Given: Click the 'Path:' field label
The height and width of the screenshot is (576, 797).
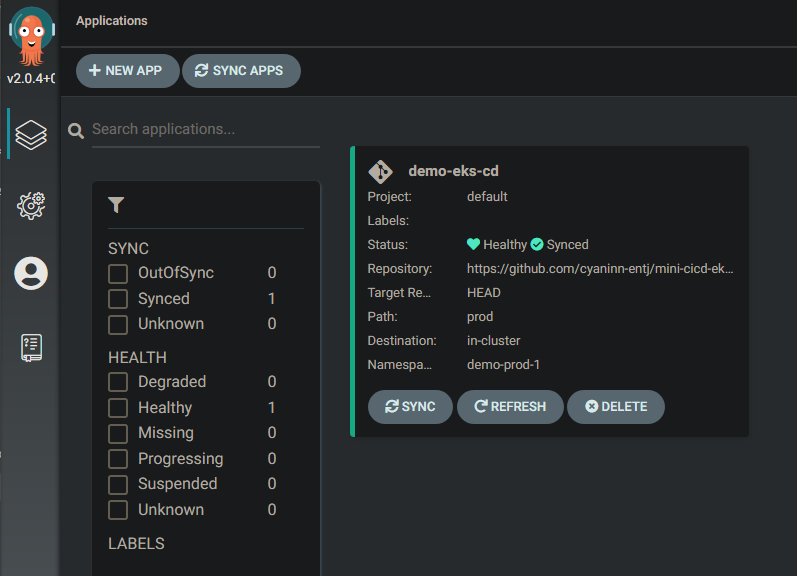Looking at the screenshot, I should 382,317.
